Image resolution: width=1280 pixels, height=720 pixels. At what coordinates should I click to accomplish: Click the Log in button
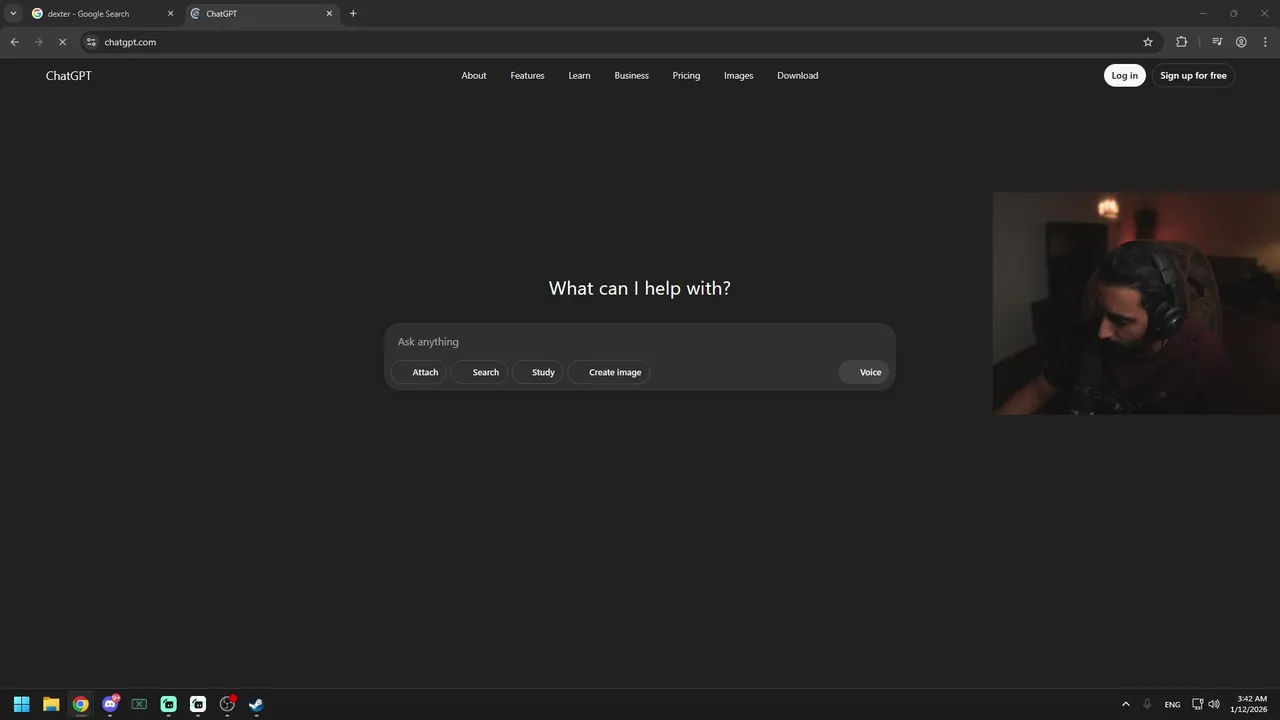point(1124,76)
